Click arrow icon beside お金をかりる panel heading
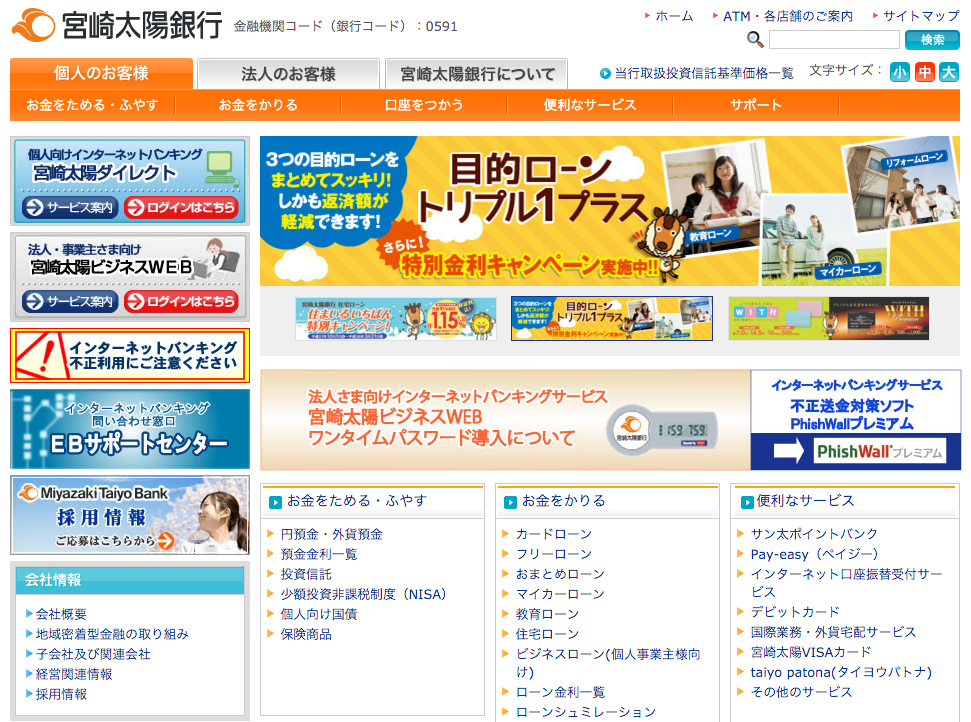971x722 pixels. pos(510,502)
